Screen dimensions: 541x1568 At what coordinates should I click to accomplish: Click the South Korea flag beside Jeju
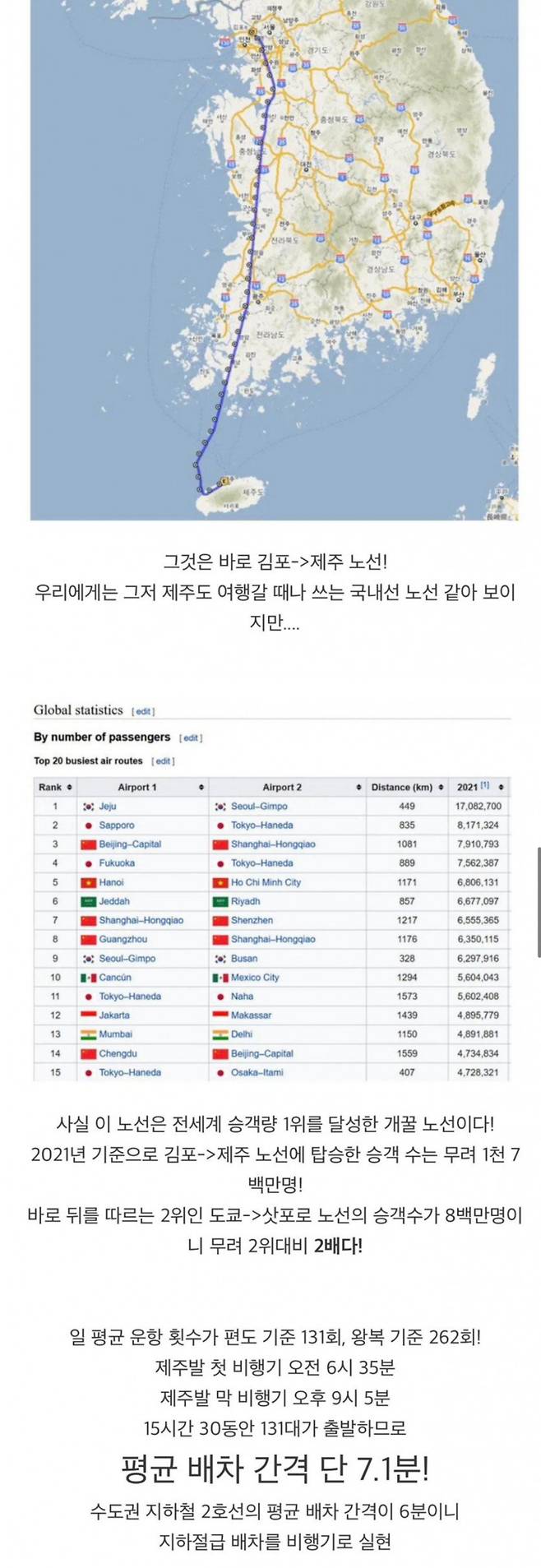tap(88, 807)
